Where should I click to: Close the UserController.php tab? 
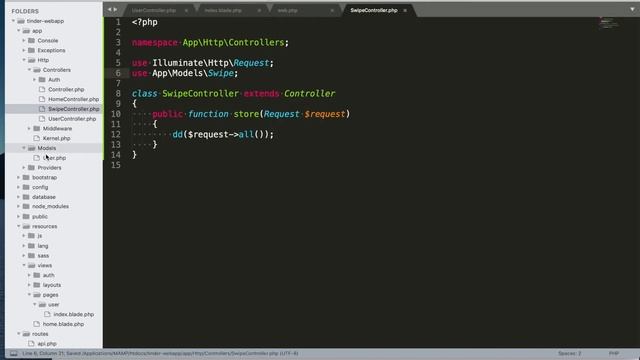(186, 10)
